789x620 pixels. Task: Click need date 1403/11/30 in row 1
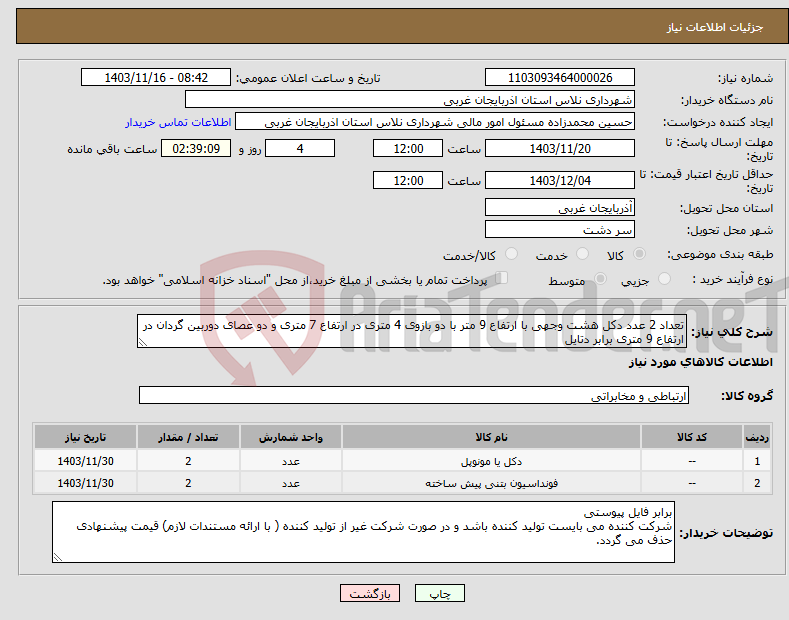85,461
